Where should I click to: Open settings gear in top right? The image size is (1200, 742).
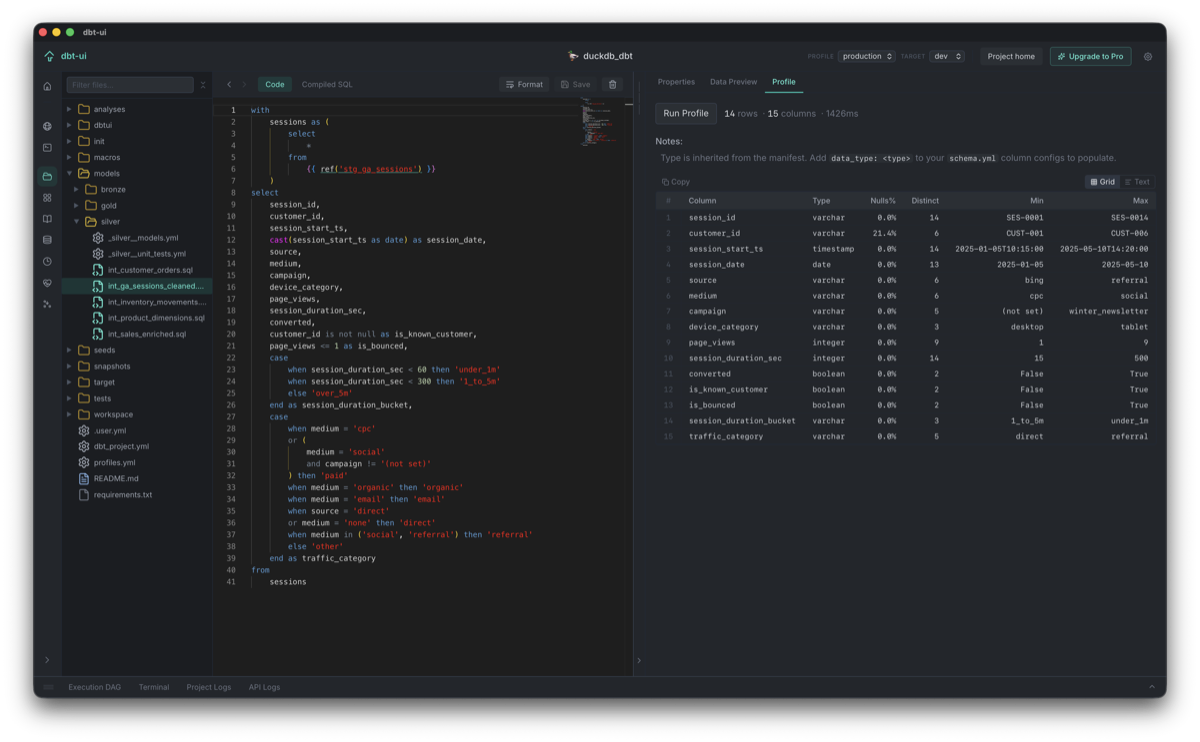point(1148,57)
